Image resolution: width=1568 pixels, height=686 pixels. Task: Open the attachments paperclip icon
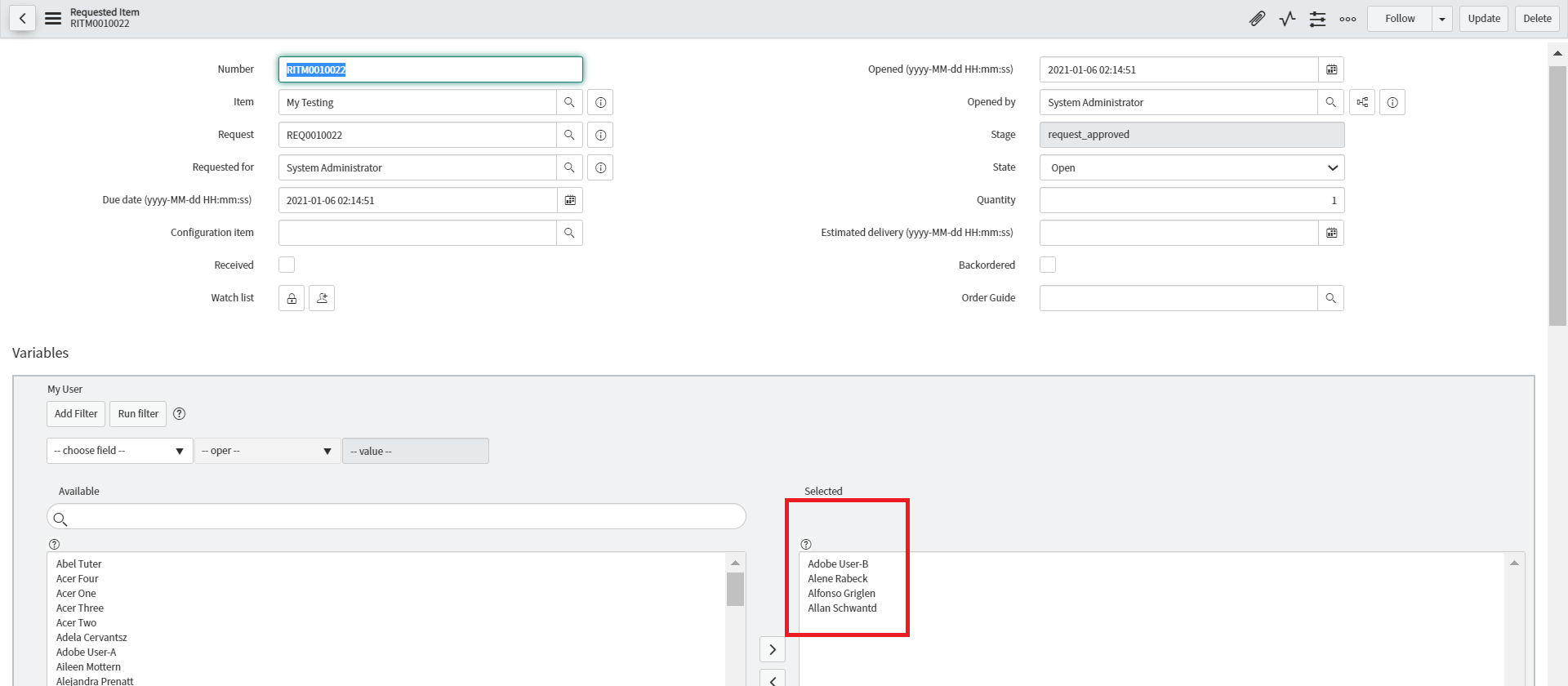[1257, 18]
